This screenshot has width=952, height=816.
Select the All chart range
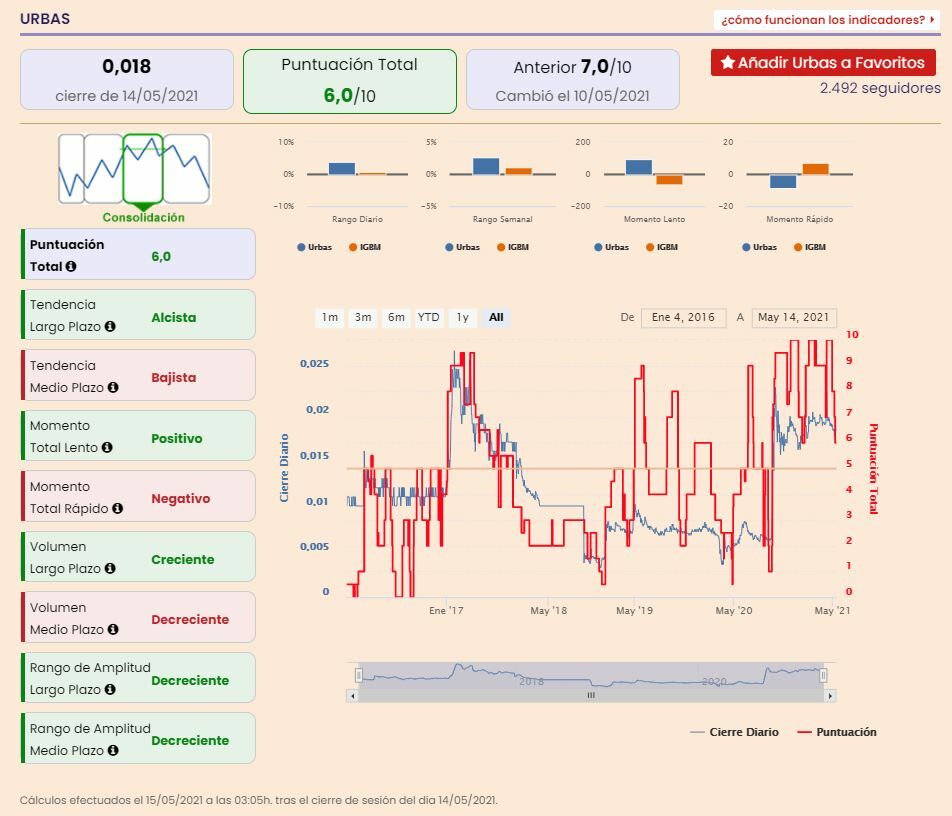click(496, 317)
